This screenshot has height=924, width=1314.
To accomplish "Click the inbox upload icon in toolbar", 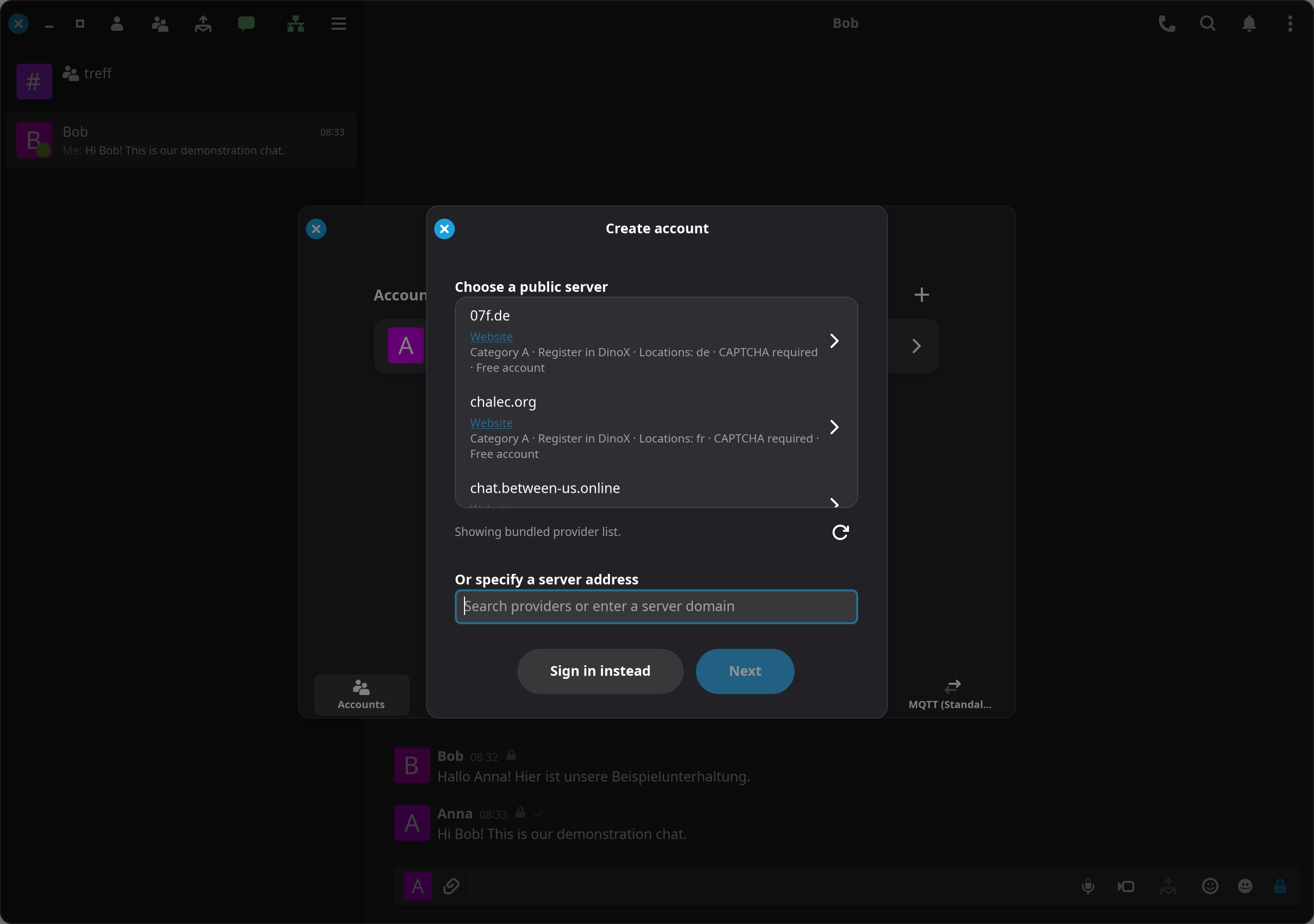I will [203, 24].
